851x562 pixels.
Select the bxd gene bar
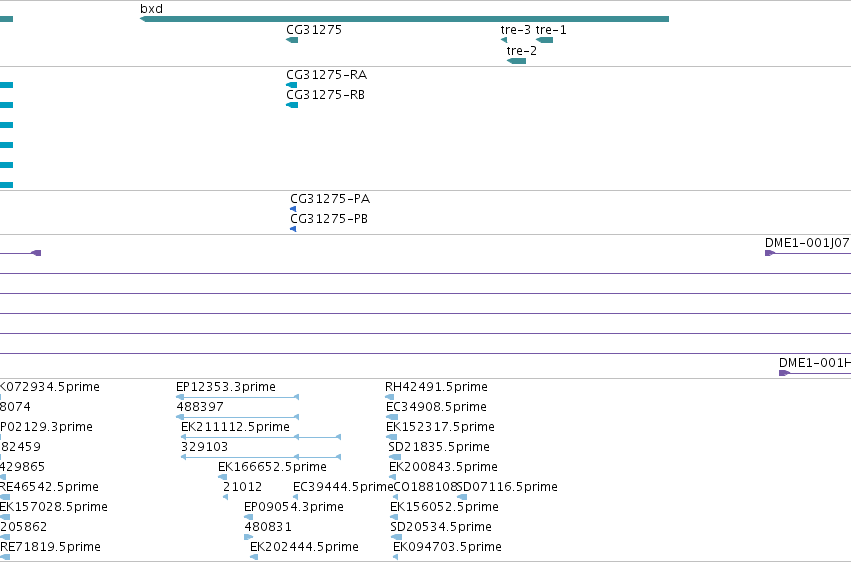click(404, 19)
